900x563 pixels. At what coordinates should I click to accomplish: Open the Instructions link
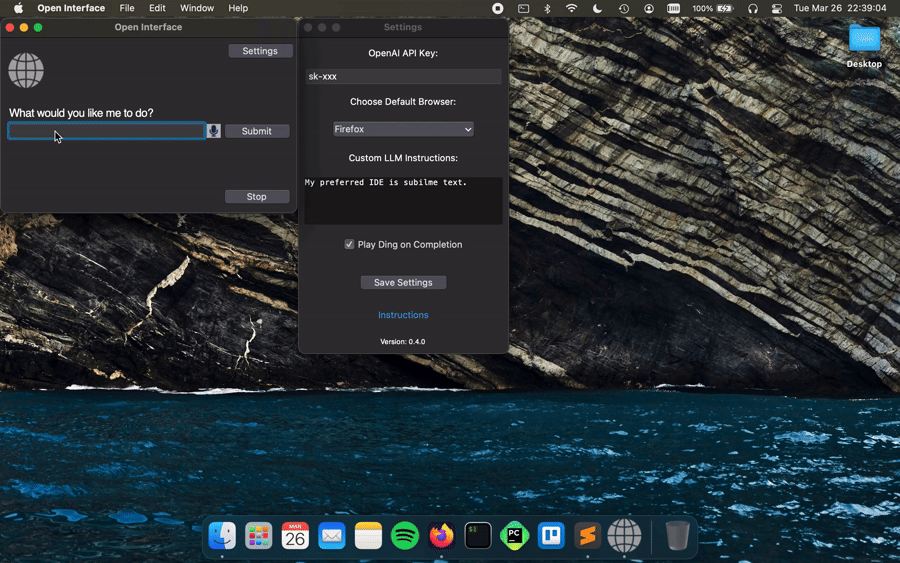[403, 315]
